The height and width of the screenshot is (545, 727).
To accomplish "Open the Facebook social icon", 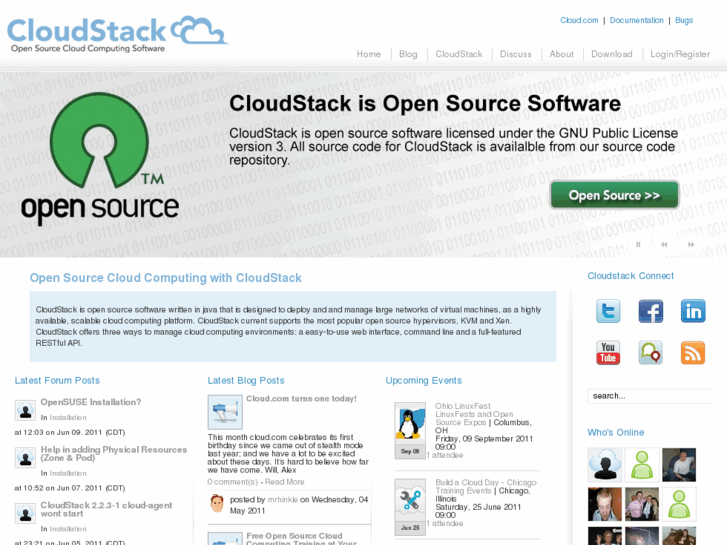I will [x=650, y=311].
